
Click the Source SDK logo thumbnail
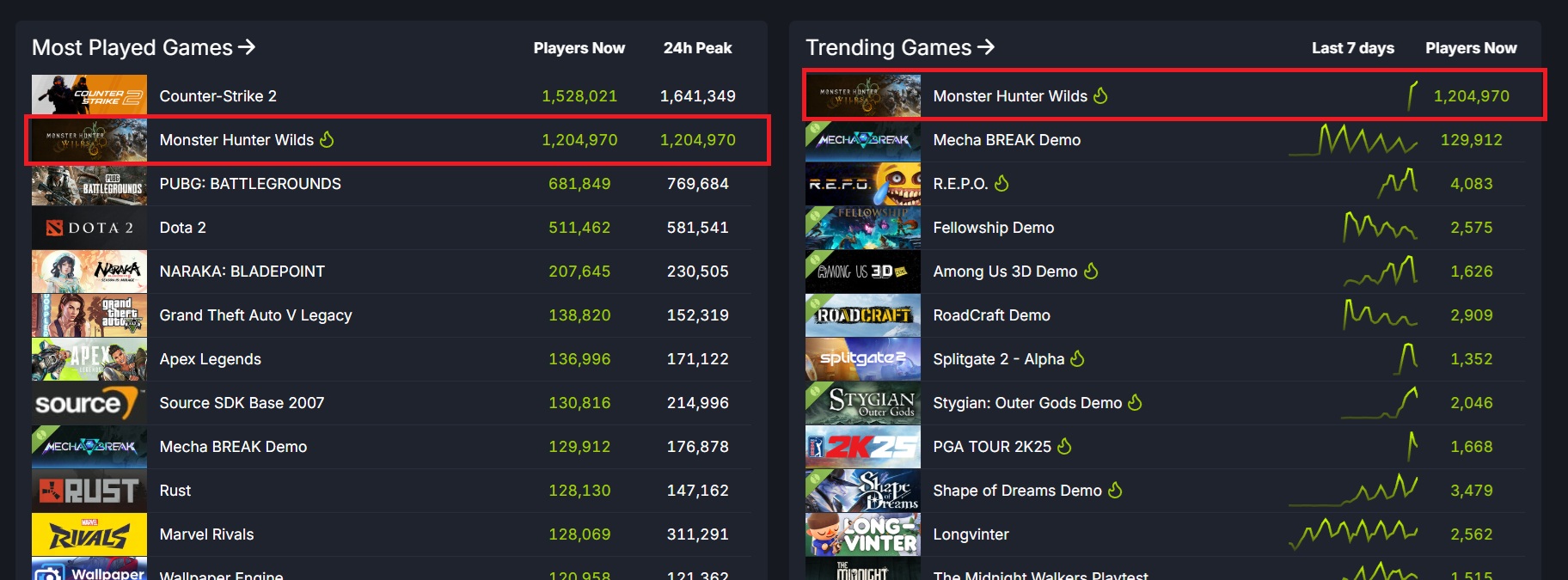(x=89, y=402)
